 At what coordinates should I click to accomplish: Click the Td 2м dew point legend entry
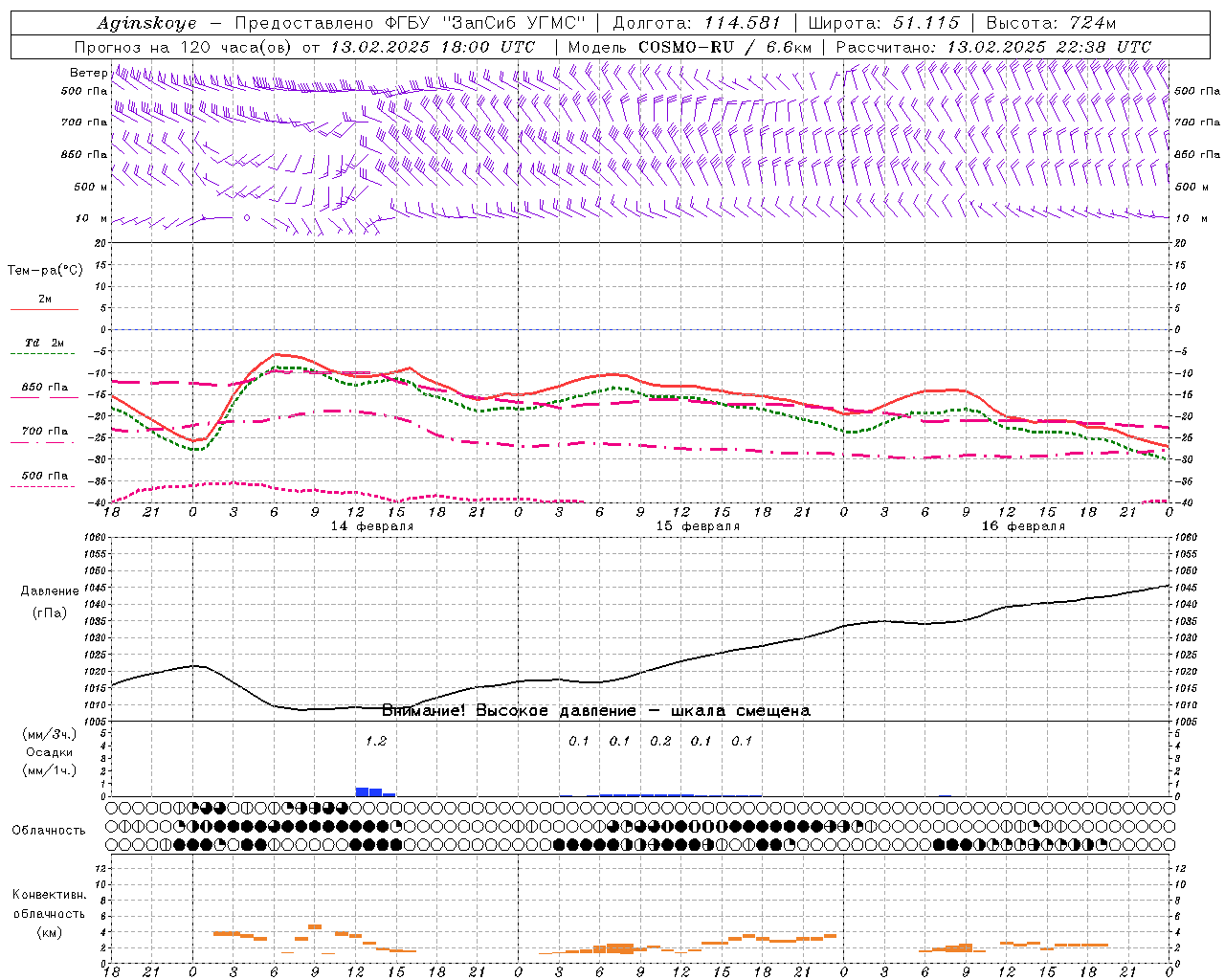45,343
